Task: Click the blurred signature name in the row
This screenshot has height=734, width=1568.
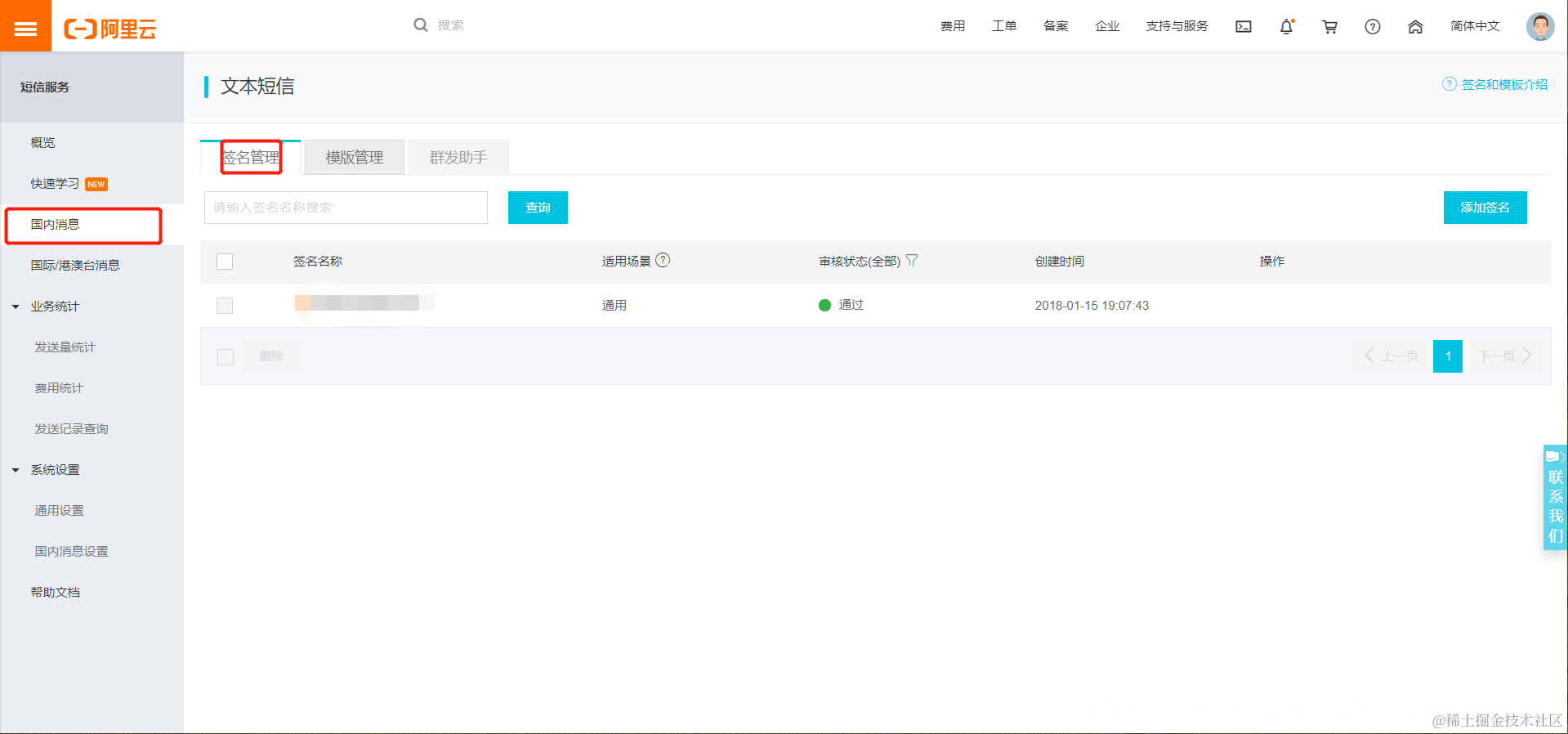Action: [364, 303]
